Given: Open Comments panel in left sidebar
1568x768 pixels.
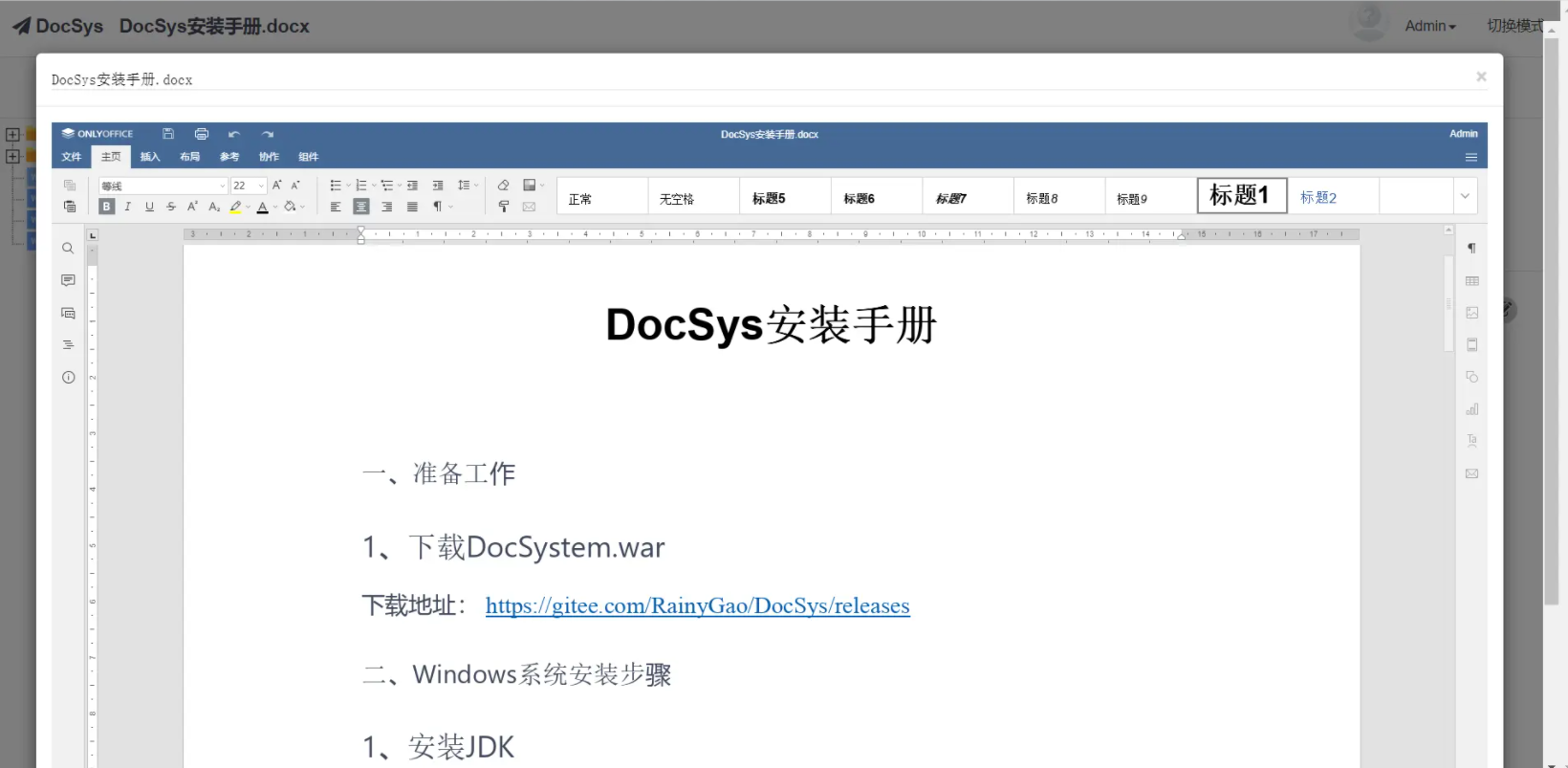Looking at the screenshot, I should coord(68,280).
